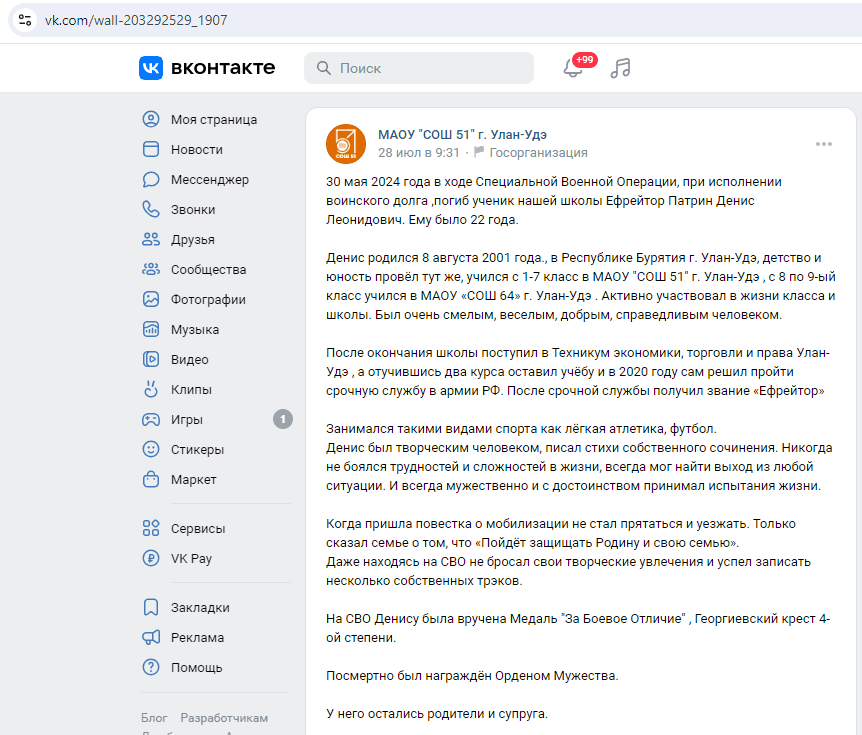This screenshot has height=735, width=862.
Task: Open Сообщества from the left menu
Action: [207, 270]
